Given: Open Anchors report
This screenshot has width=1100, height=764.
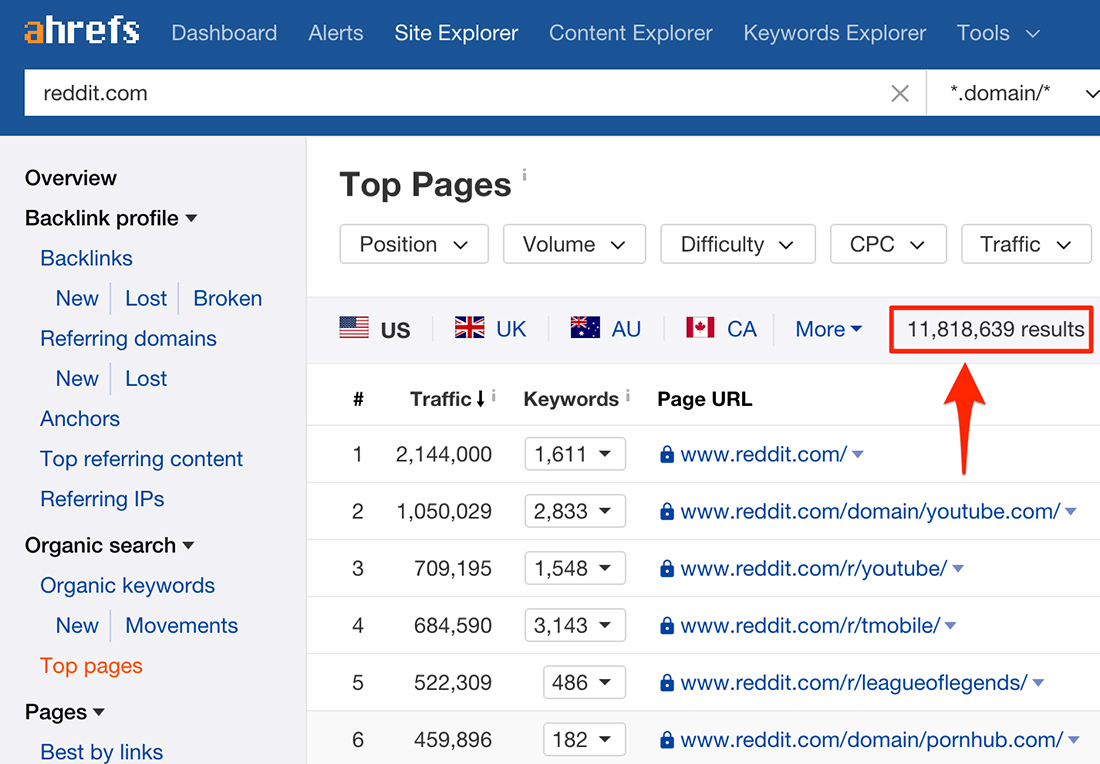Looking at the screenshot, I should (x=80, y=419).
